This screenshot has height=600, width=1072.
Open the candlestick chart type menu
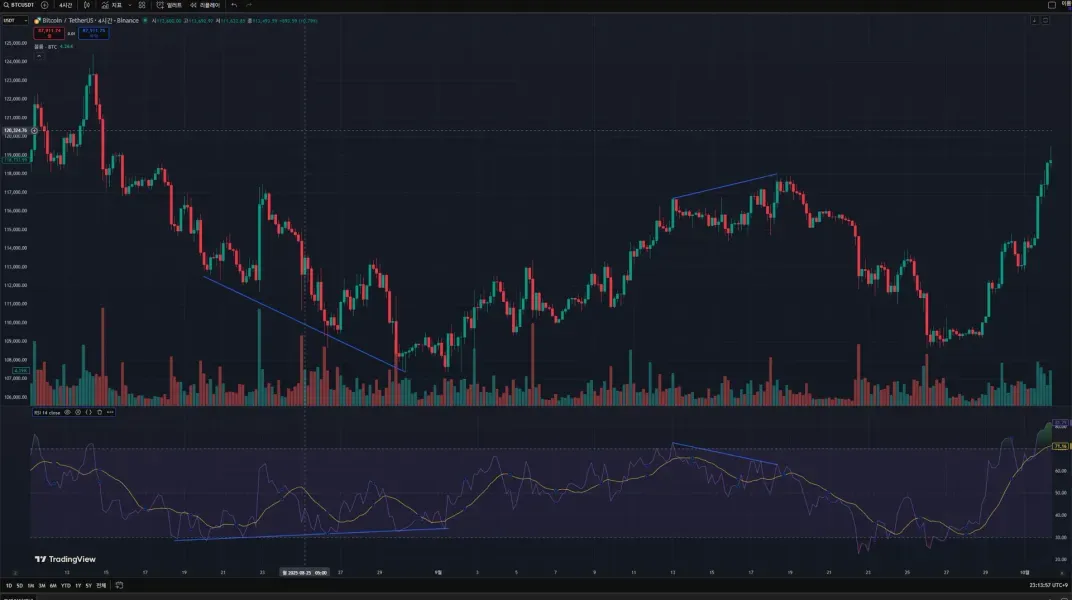pos(87,5)
